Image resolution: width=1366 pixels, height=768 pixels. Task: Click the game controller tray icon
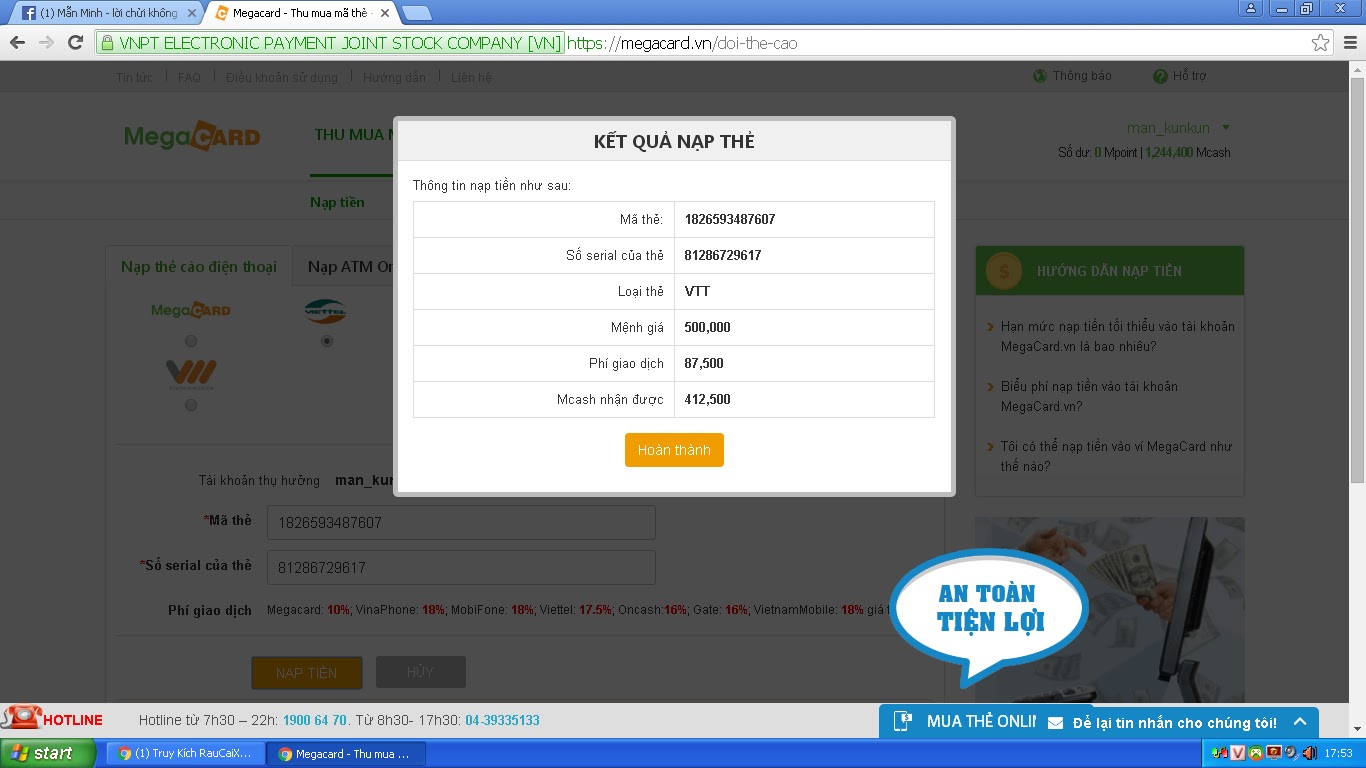[1256, 753]
